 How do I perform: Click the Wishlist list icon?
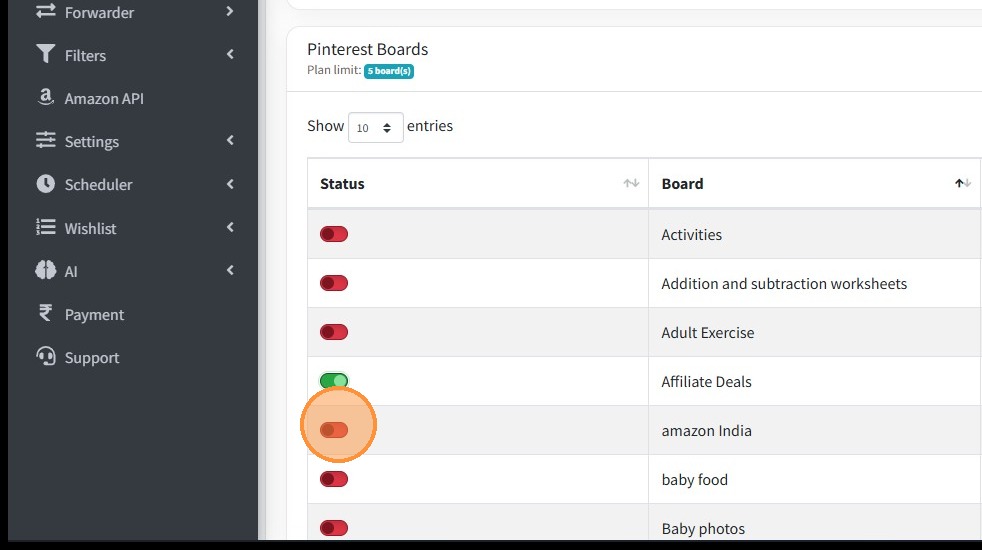pos(45,228)
